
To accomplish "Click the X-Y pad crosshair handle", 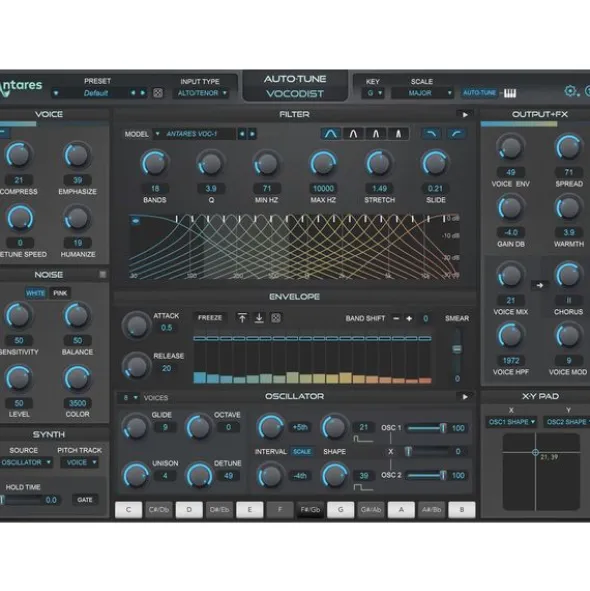I will pos(535,452).
